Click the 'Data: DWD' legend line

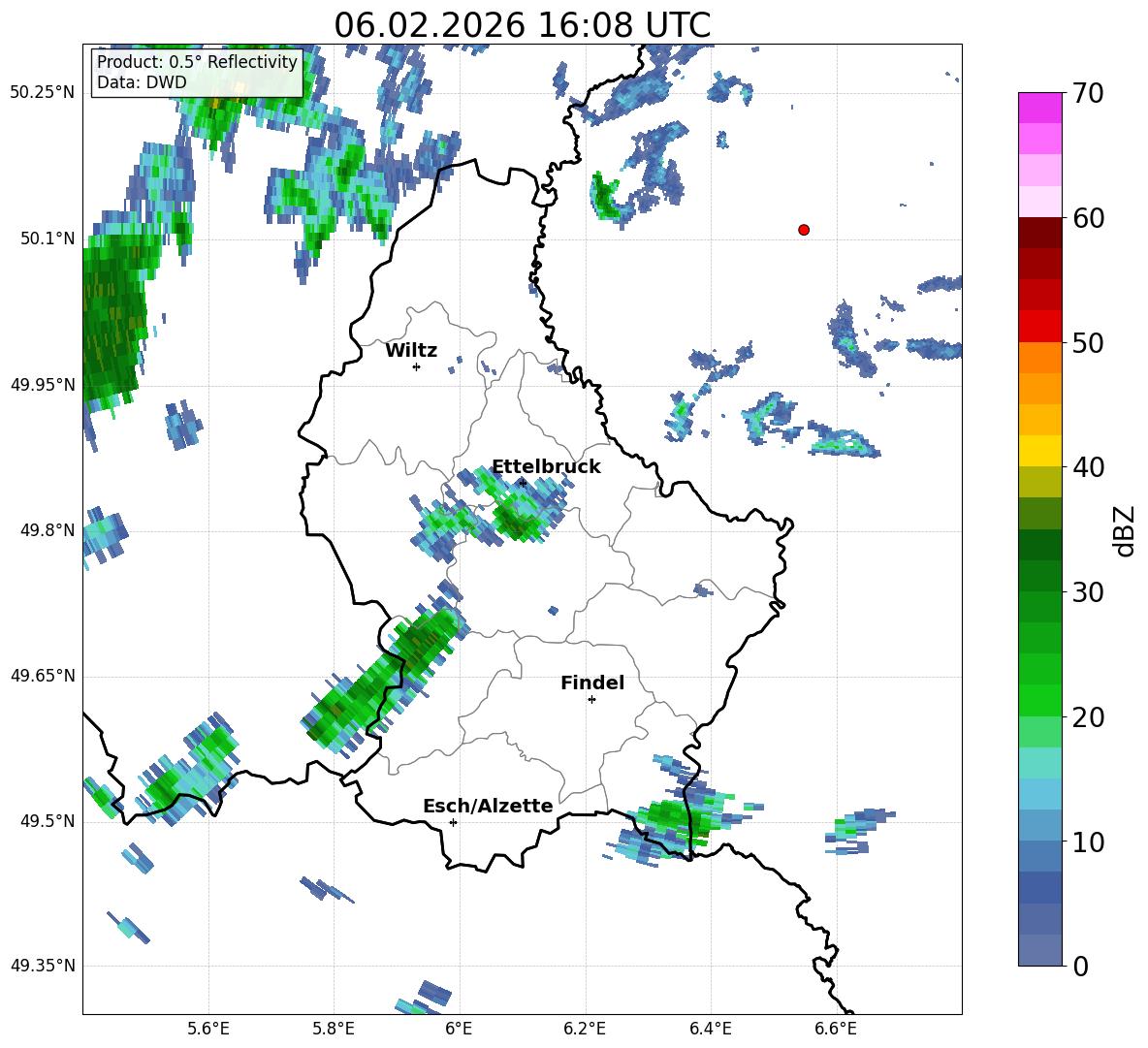(x=142, y=82)
